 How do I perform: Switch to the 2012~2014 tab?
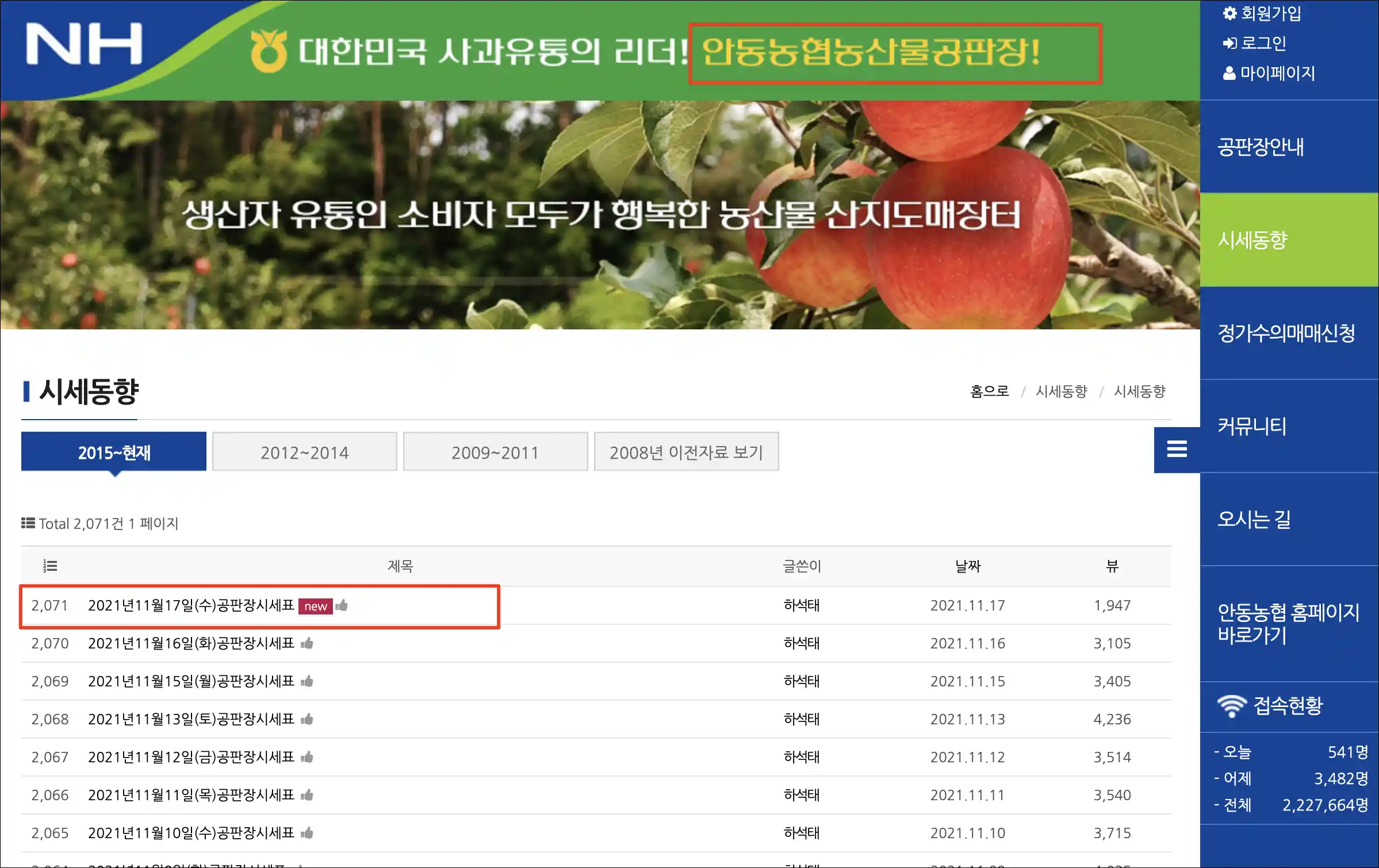click(x=304, y=452)
